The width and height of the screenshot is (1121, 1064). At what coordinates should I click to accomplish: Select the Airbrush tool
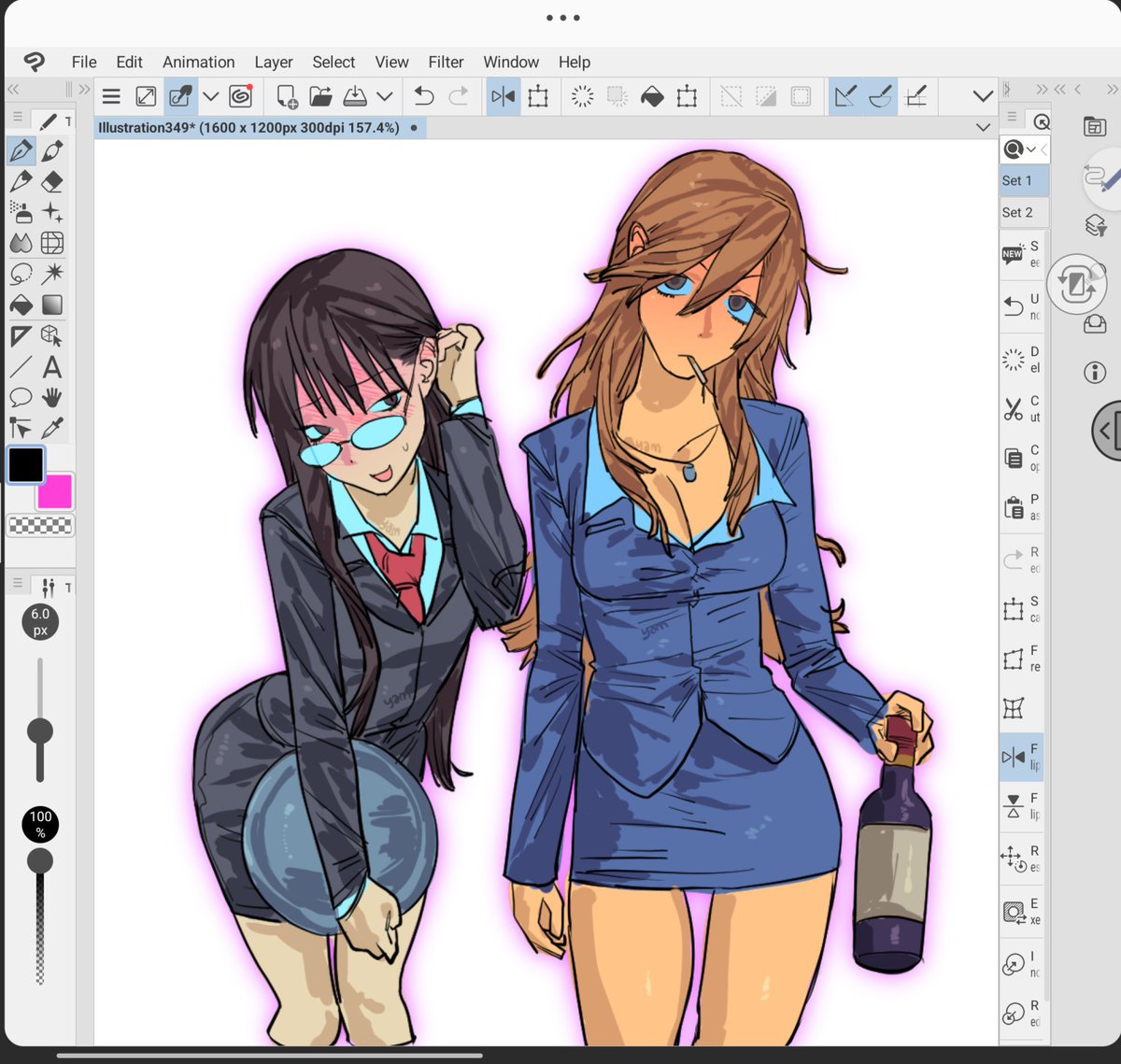click(21, 212)
